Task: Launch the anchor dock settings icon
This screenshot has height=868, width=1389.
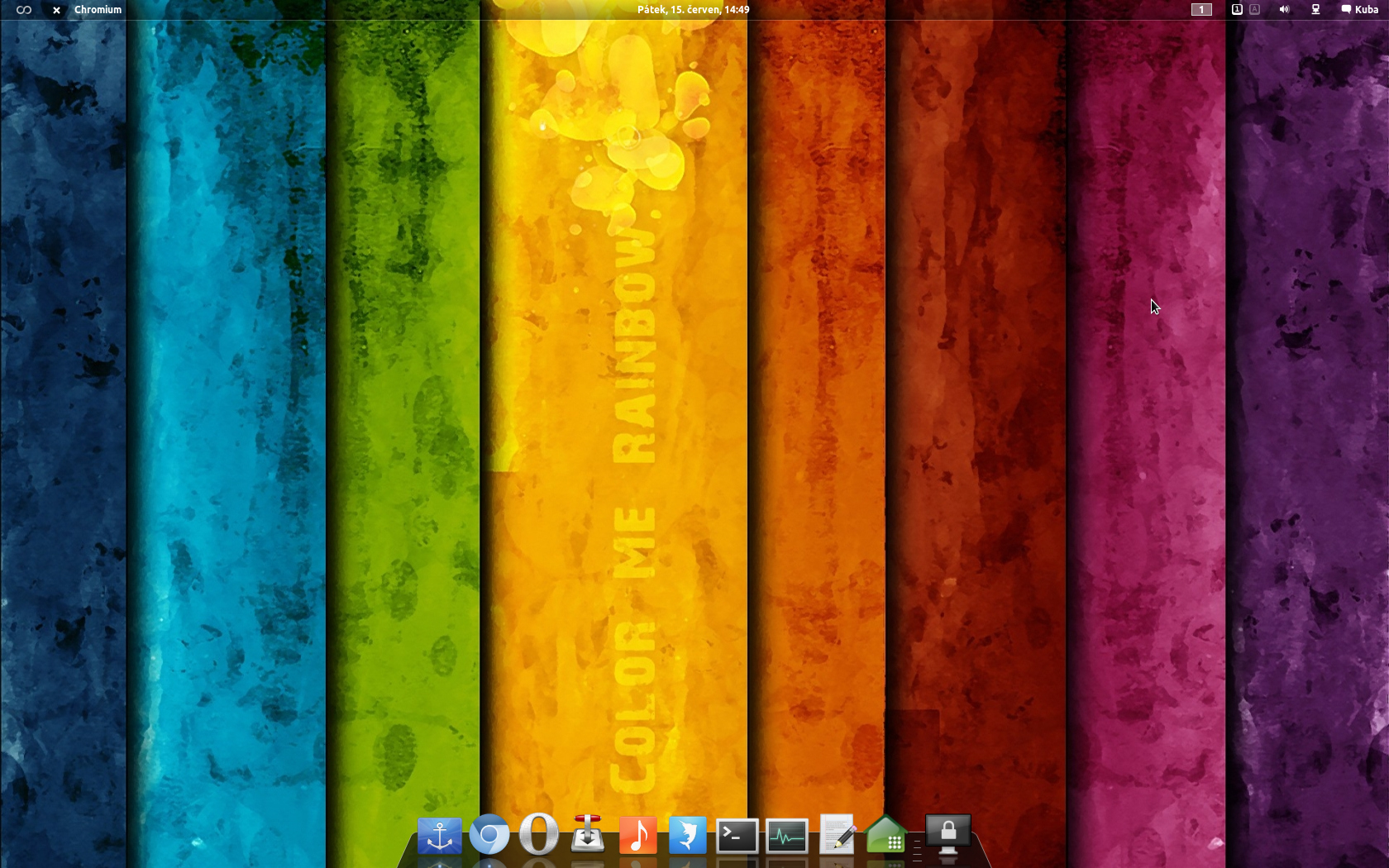Action: coord(439,836)
